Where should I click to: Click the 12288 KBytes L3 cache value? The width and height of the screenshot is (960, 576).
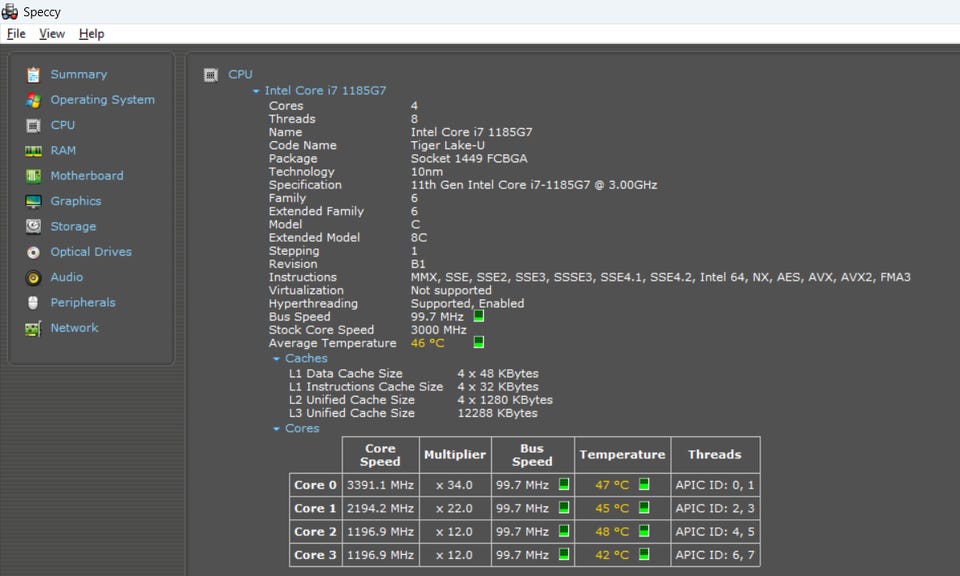click(497, 413)
